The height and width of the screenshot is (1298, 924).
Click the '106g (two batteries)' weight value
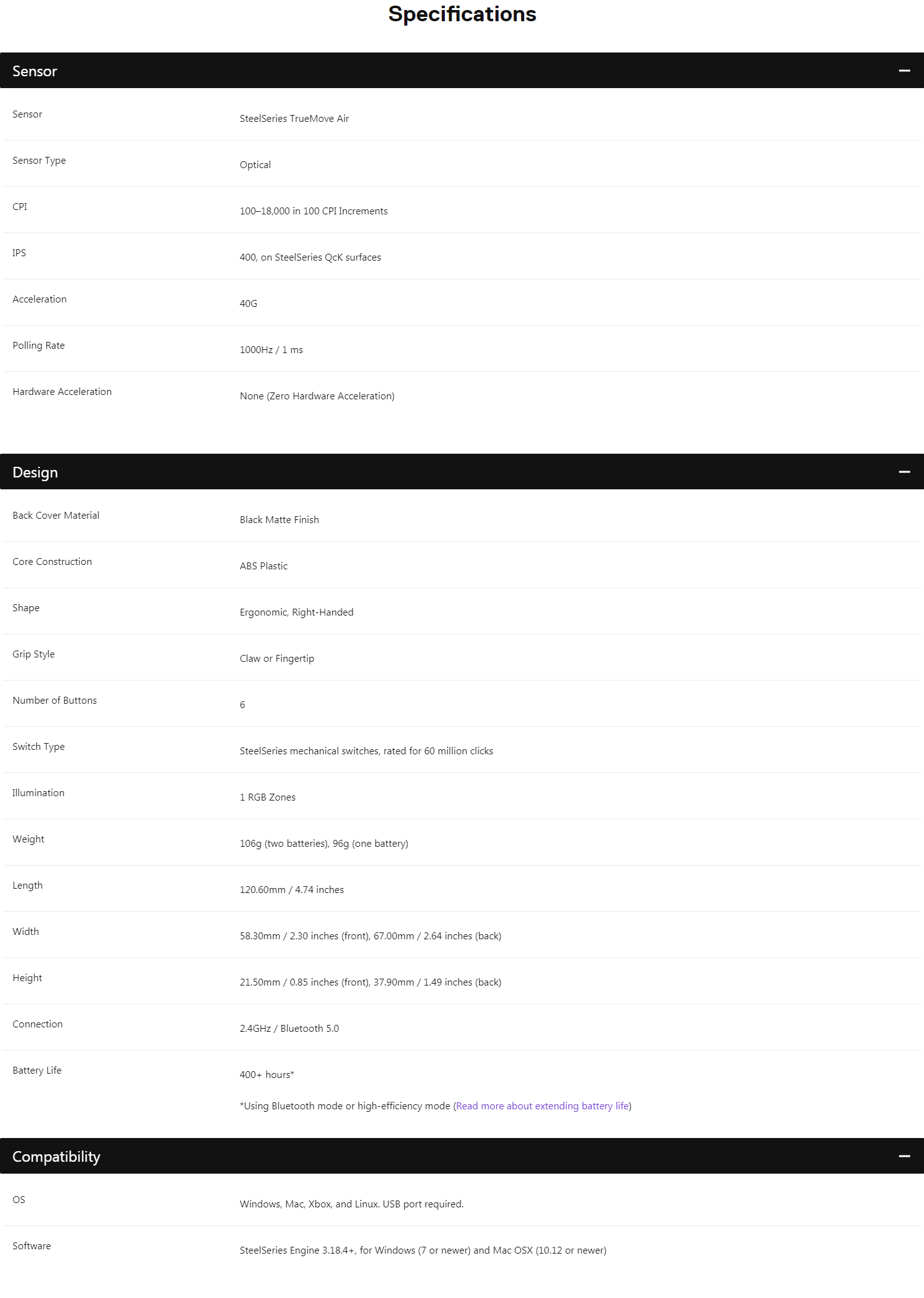click(284, 844)
